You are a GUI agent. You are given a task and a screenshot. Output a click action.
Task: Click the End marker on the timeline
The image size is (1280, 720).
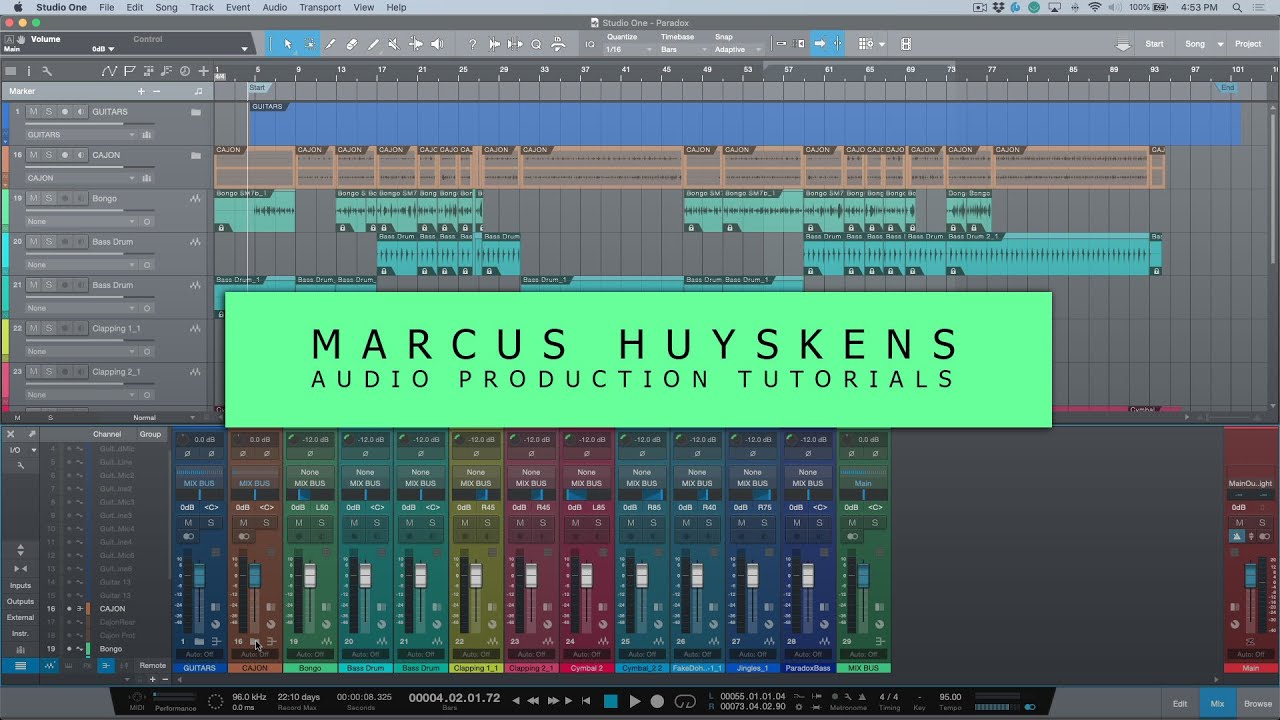1228,87
